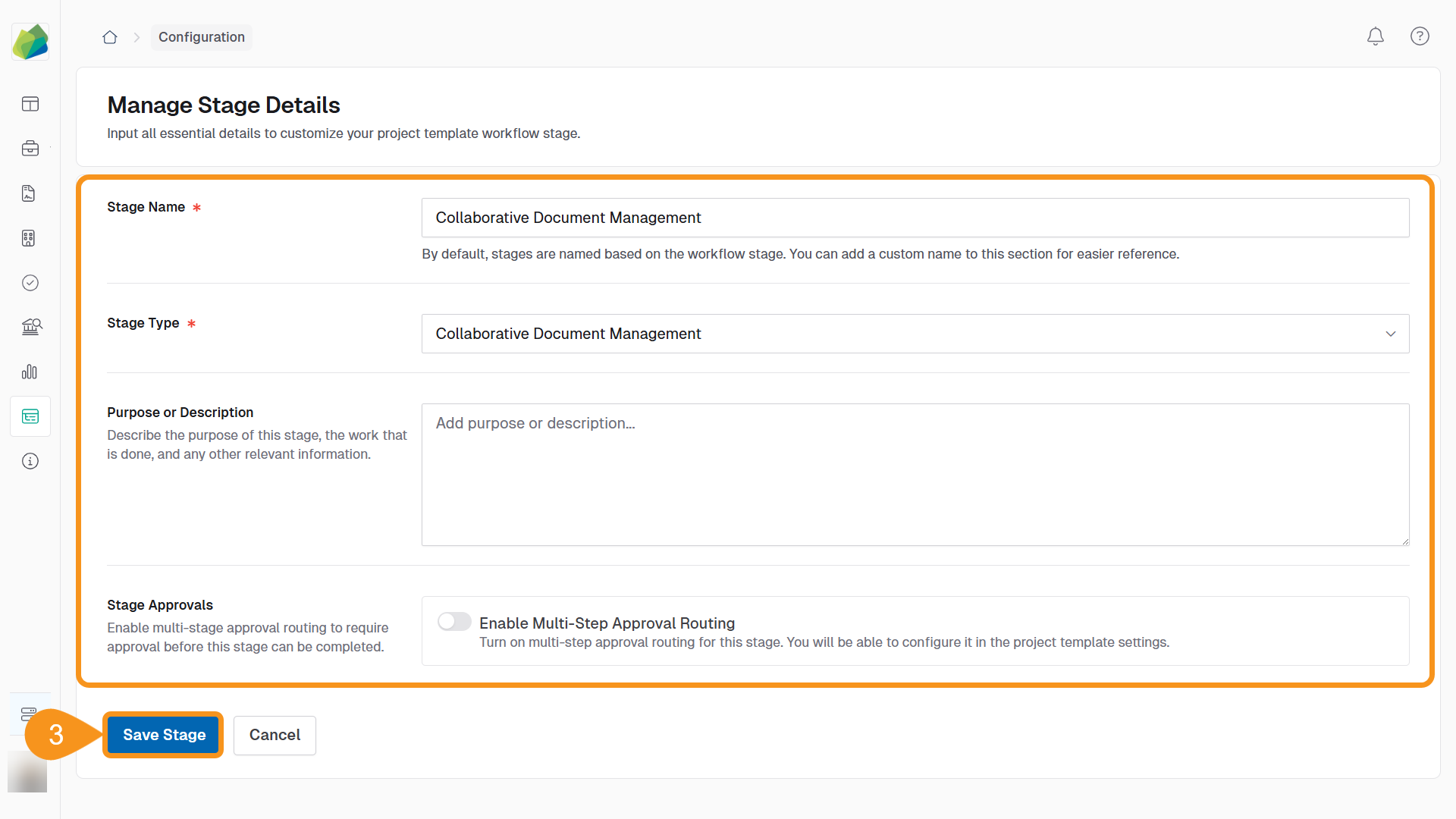1456x819 pixels.
Task: Click the server stack icon near sidebar bottom
Action: [30, 714]
